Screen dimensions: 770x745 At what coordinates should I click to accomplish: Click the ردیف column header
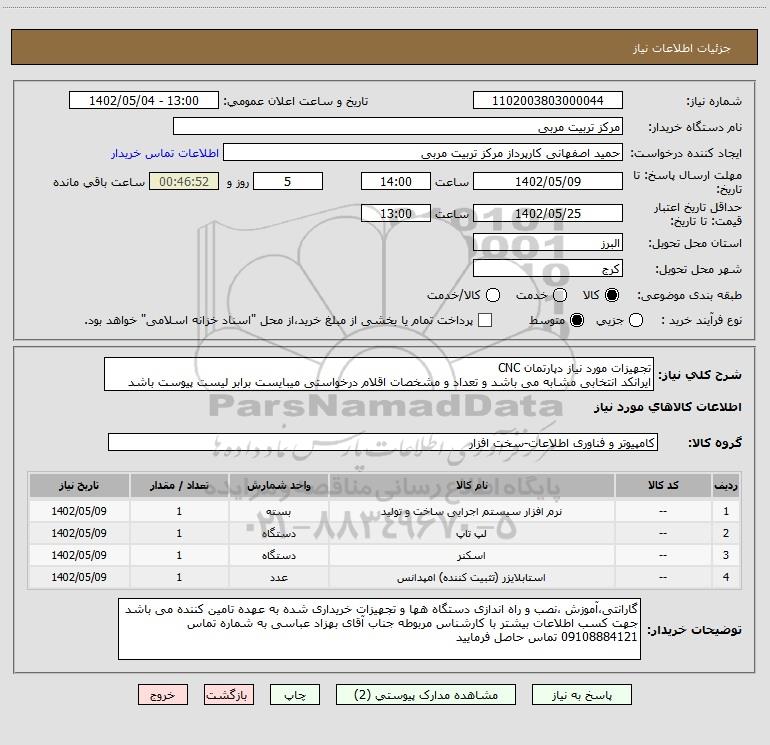pos(726,485)
